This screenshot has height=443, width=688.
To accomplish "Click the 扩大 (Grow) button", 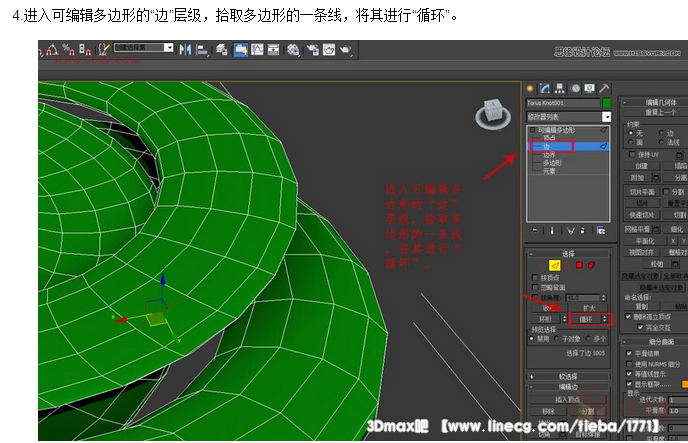I will pyautogui.click(x=589, y=308).
